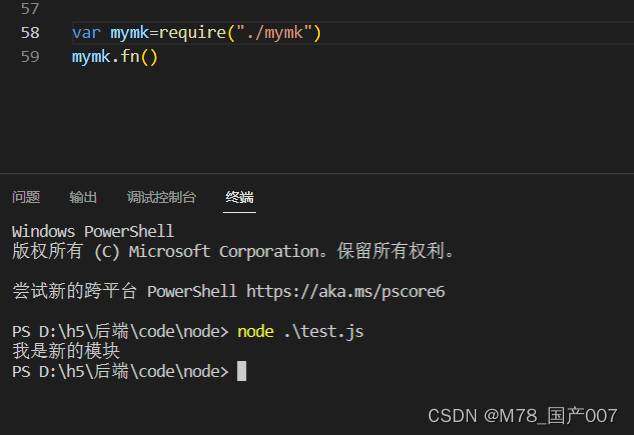Click the "./mymk" string literal

click(x=274, y=33)
